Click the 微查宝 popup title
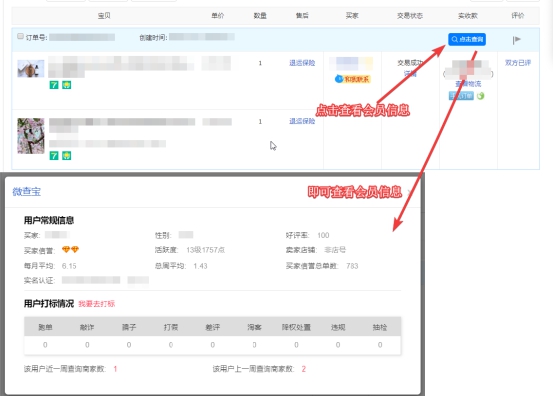 tap(26, 192)
